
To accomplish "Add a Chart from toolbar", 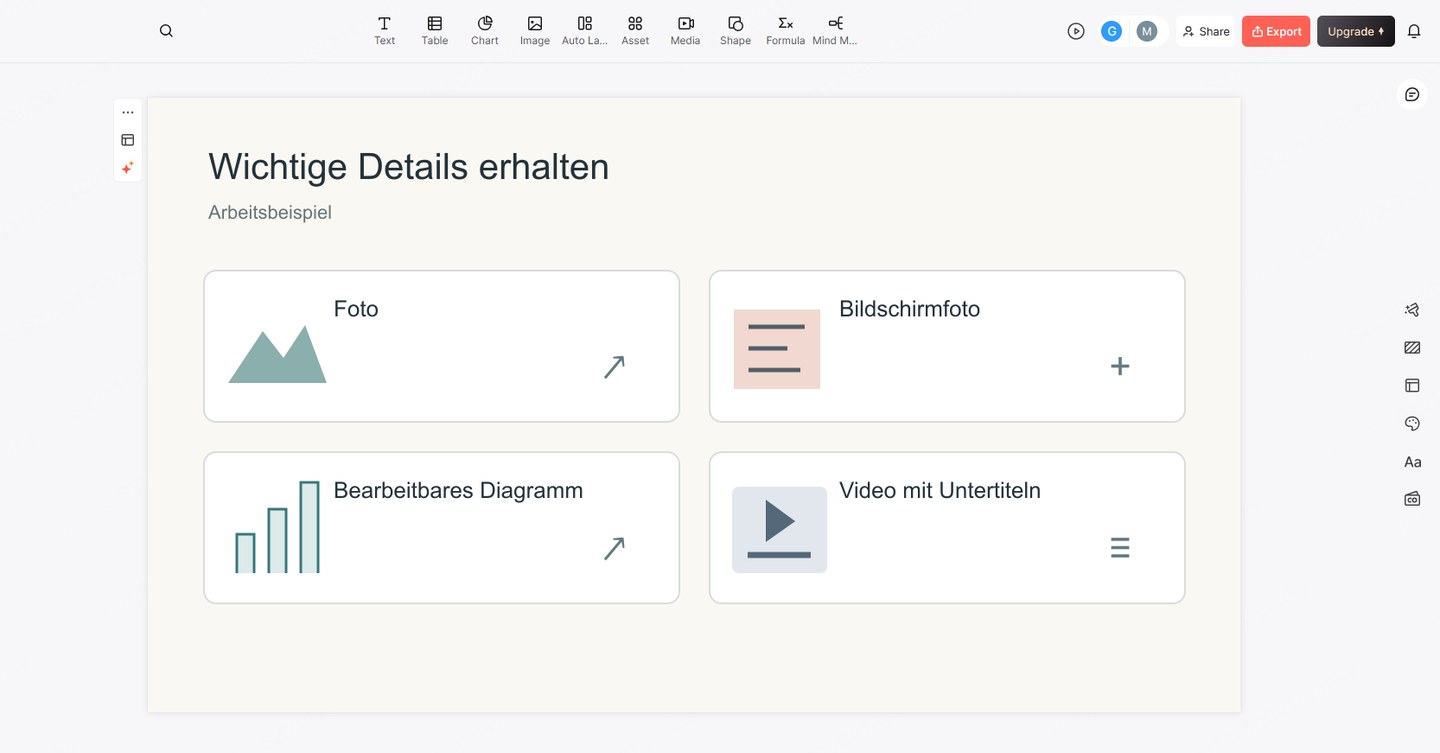I will [485, 30].
